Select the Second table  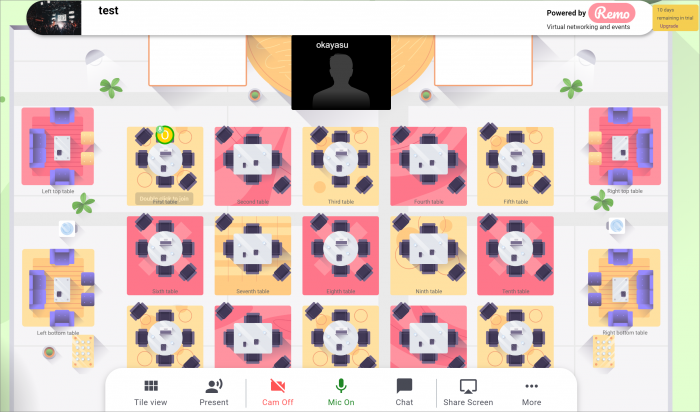click(x=253, y=166)
